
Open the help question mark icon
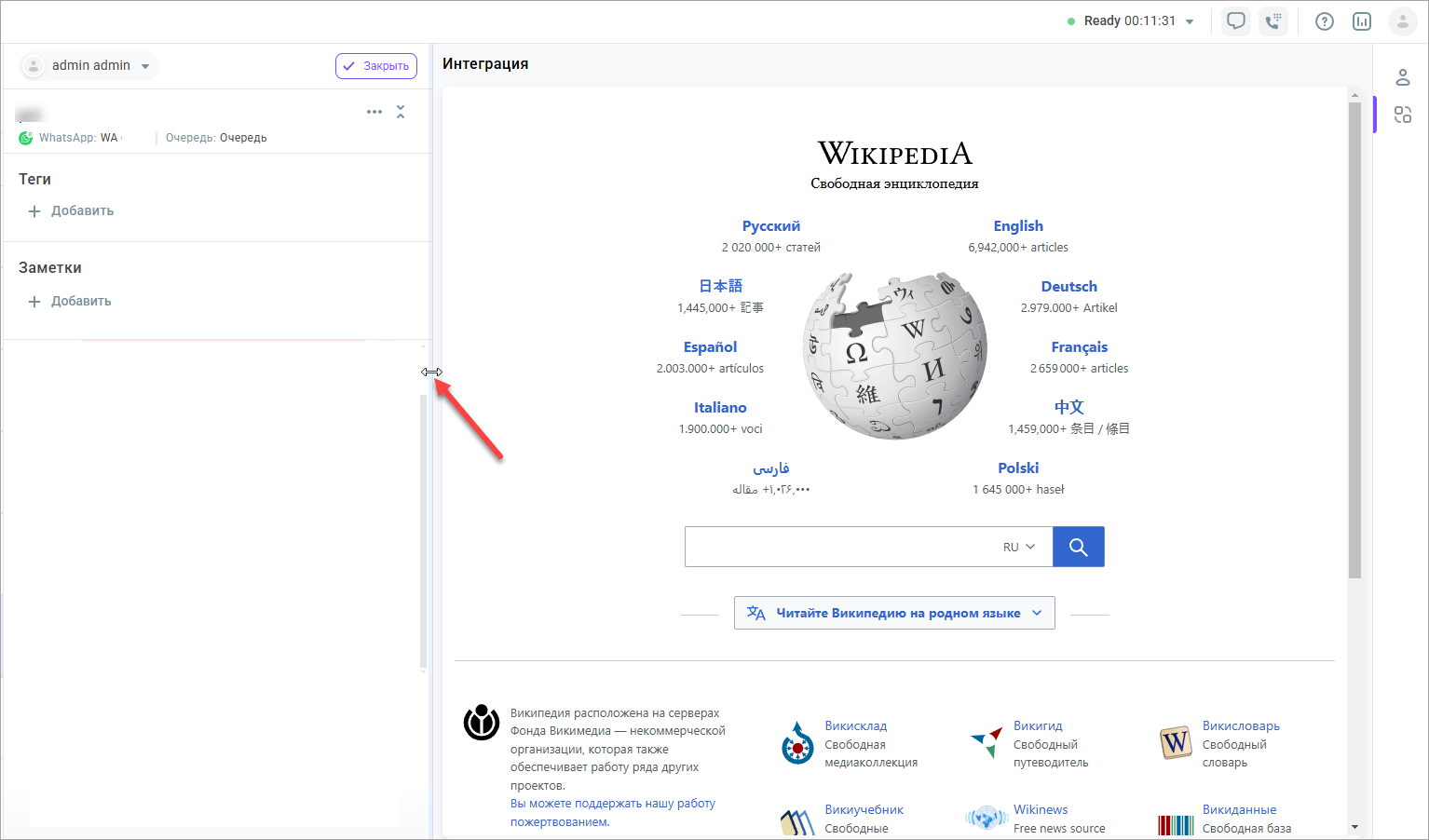1325,21
